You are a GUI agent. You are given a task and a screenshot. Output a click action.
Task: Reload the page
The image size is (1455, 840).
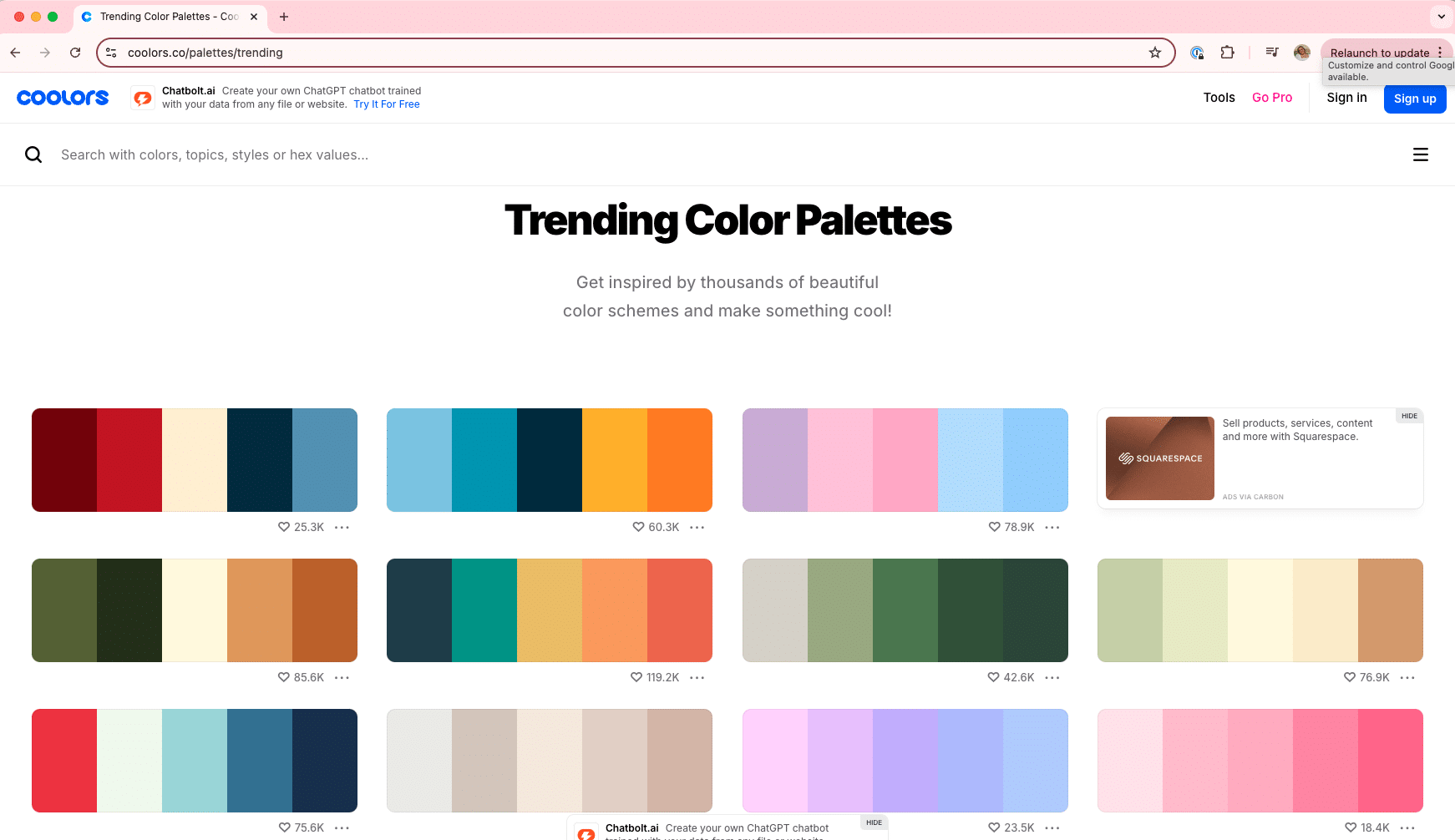point(75,53)
